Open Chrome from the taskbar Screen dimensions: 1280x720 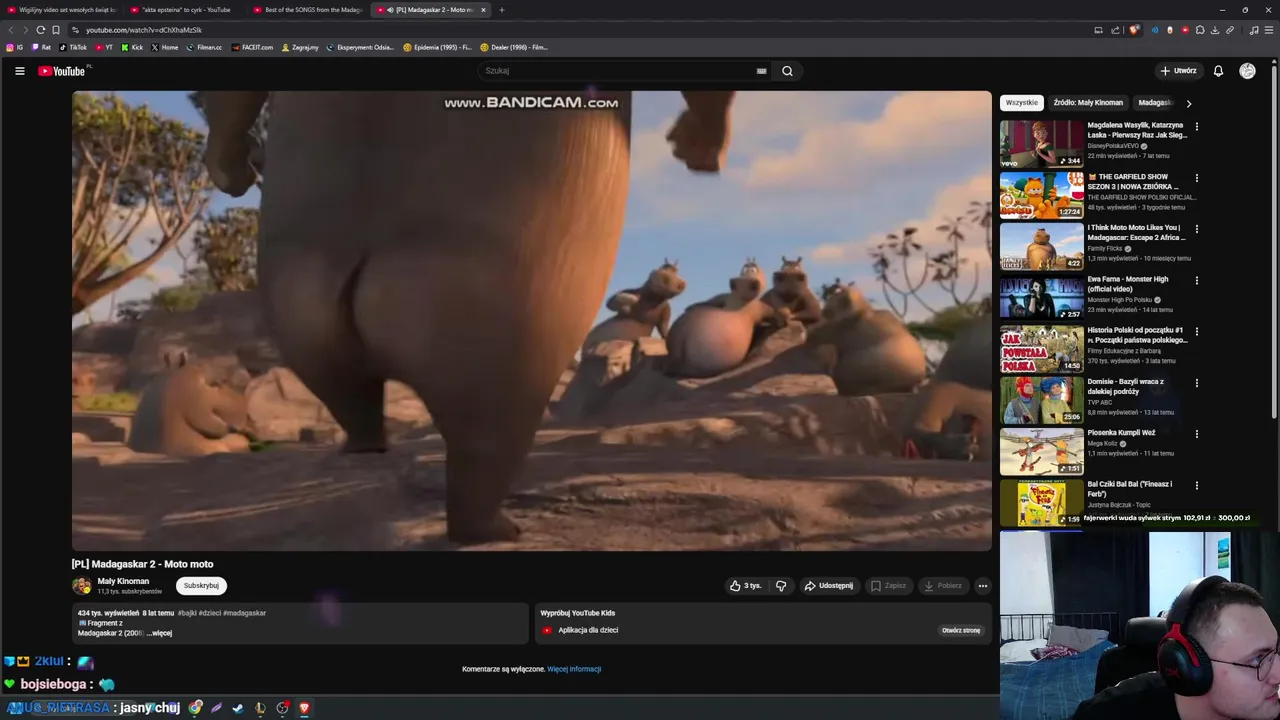(195, 708)
